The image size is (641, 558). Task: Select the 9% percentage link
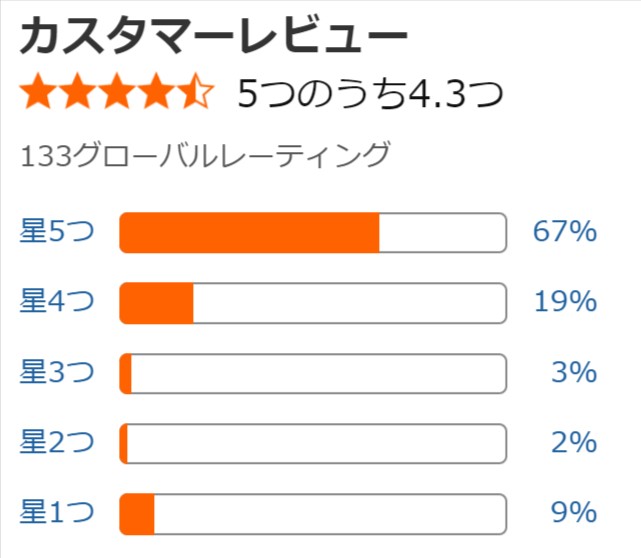(574, 513)
